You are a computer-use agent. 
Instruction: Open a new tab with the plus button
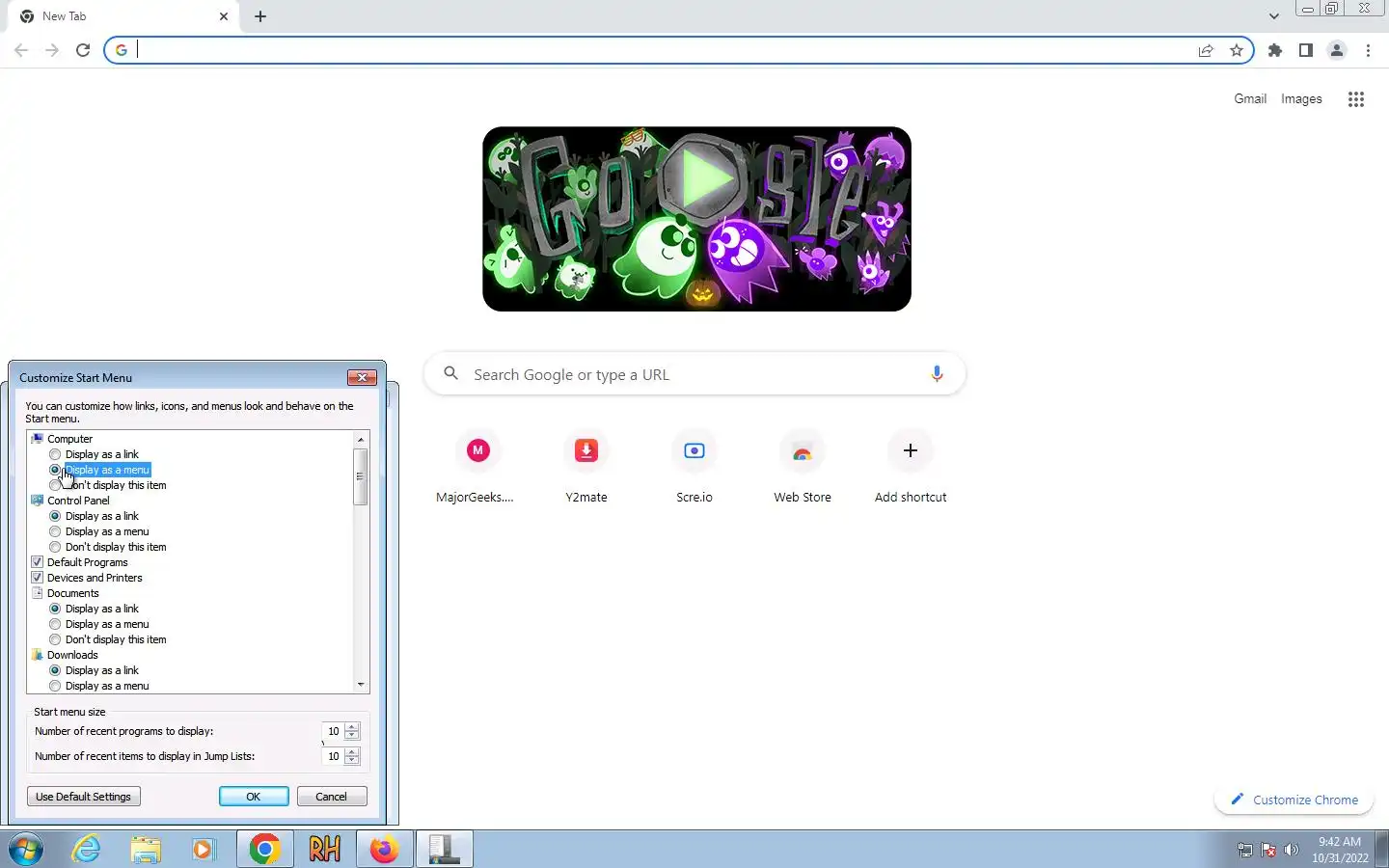click(260, 16)
